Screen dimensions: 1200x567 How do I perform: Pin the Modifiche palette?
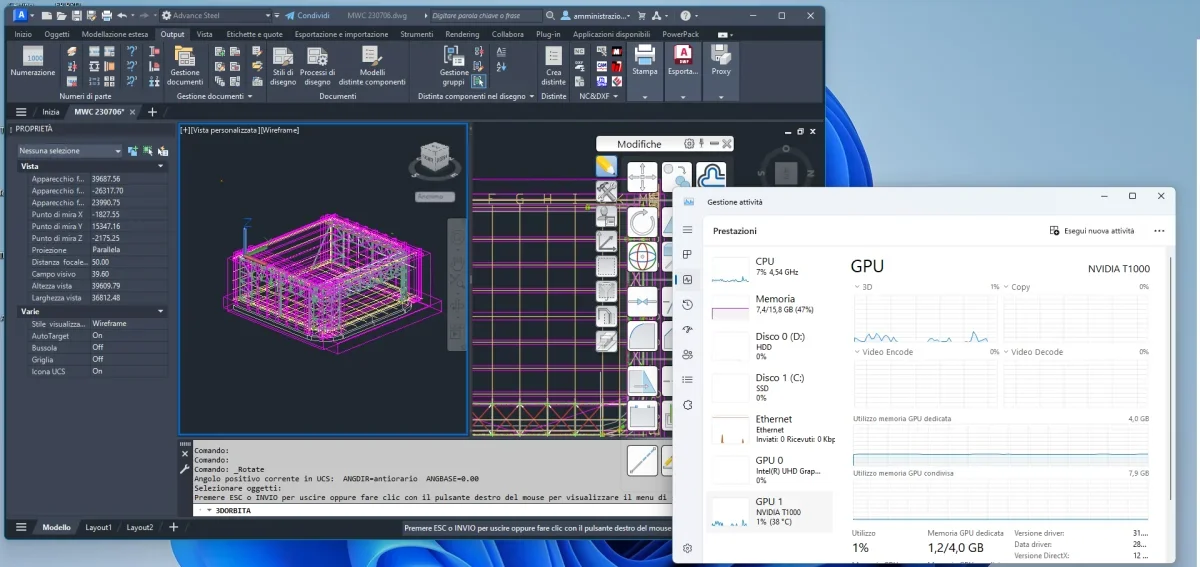tap(704, 144)
